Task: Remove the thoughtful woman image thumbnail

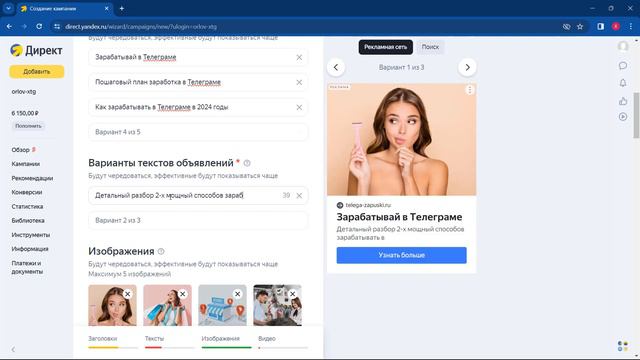Action: pos(128,294)
